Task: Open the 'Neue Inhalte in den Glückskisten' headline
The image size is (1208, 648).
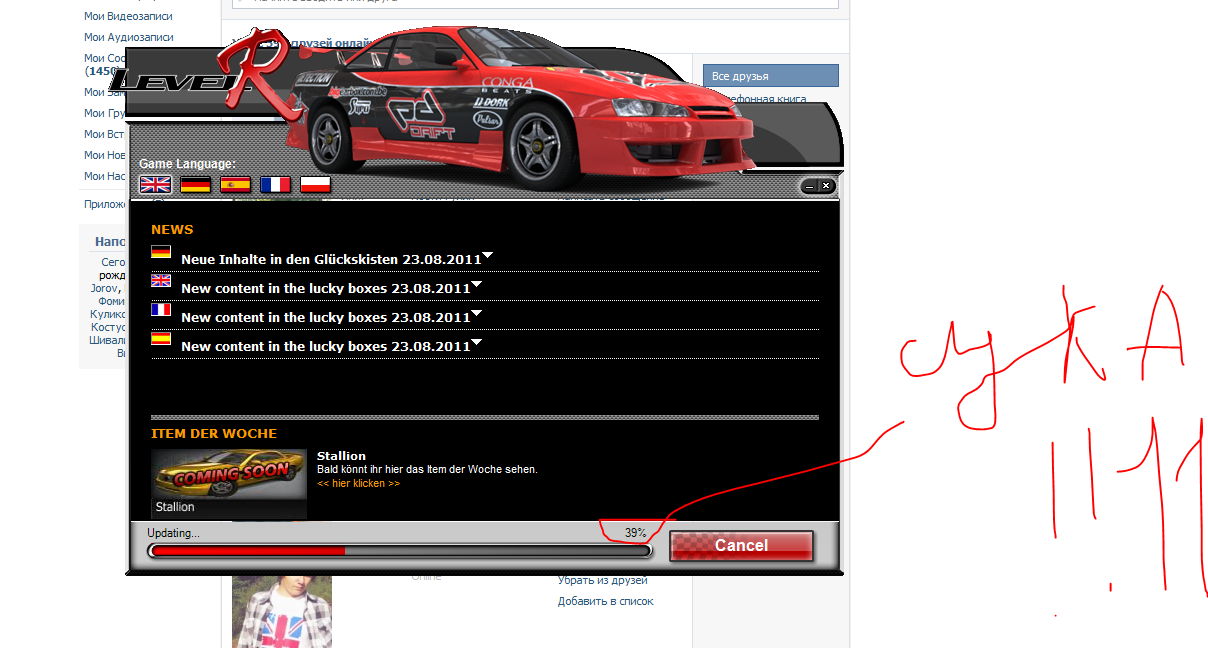Action: coord(331,259)
